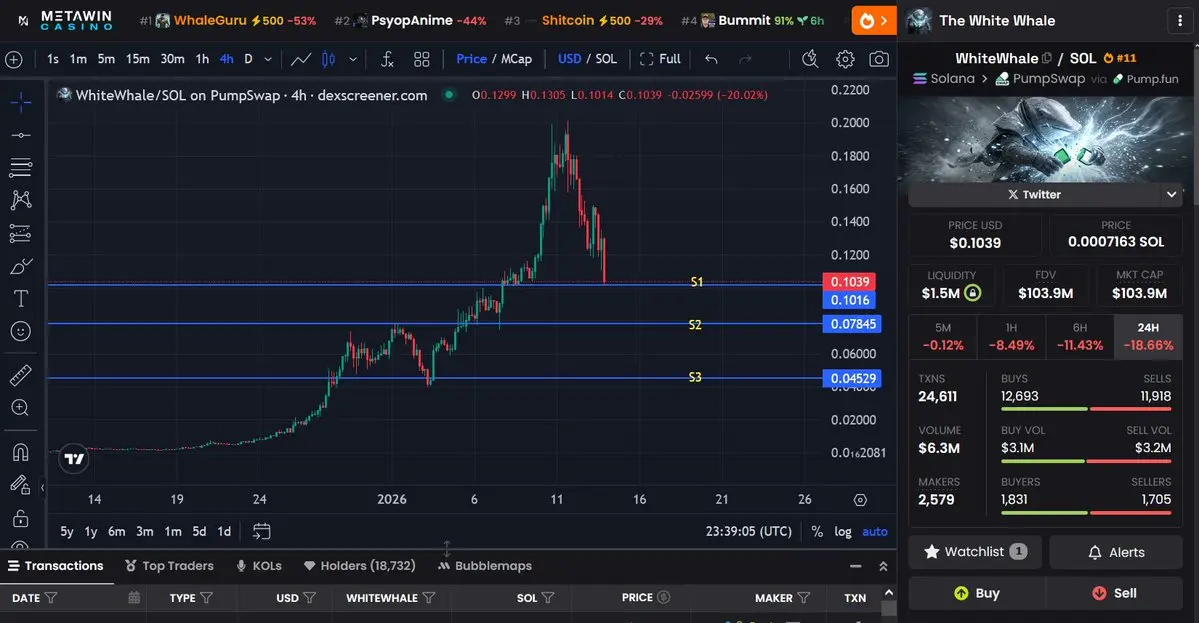Click the red Sell button
This screenshot has width=1199, height=623.
coord(1114,593)
